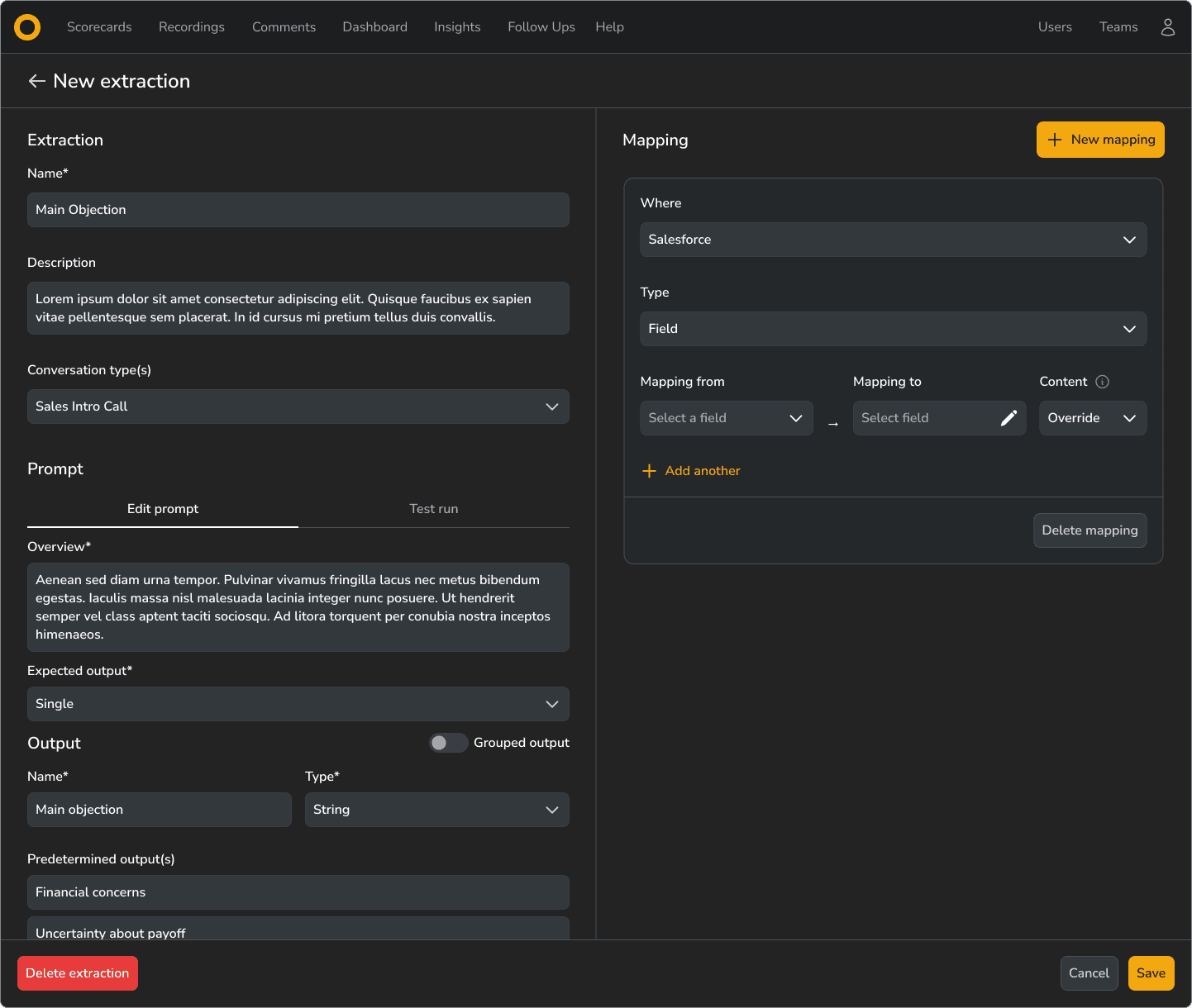Open Recordings in the top navigation

pyautogui.click(x=192, y=27)
